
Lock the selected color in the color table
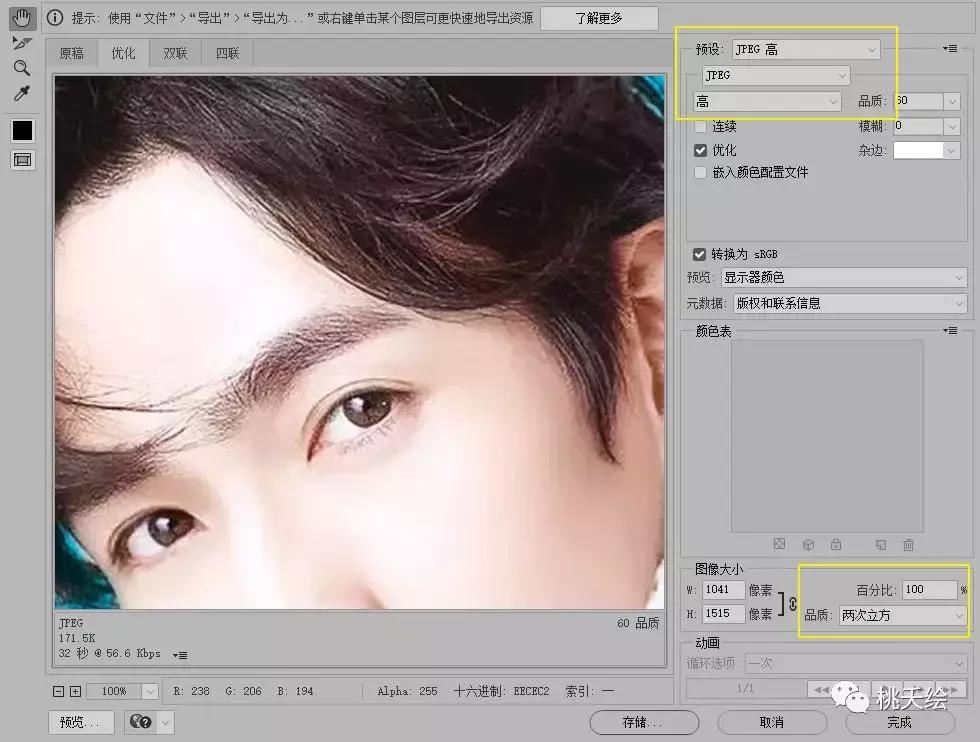click(836, 545)
